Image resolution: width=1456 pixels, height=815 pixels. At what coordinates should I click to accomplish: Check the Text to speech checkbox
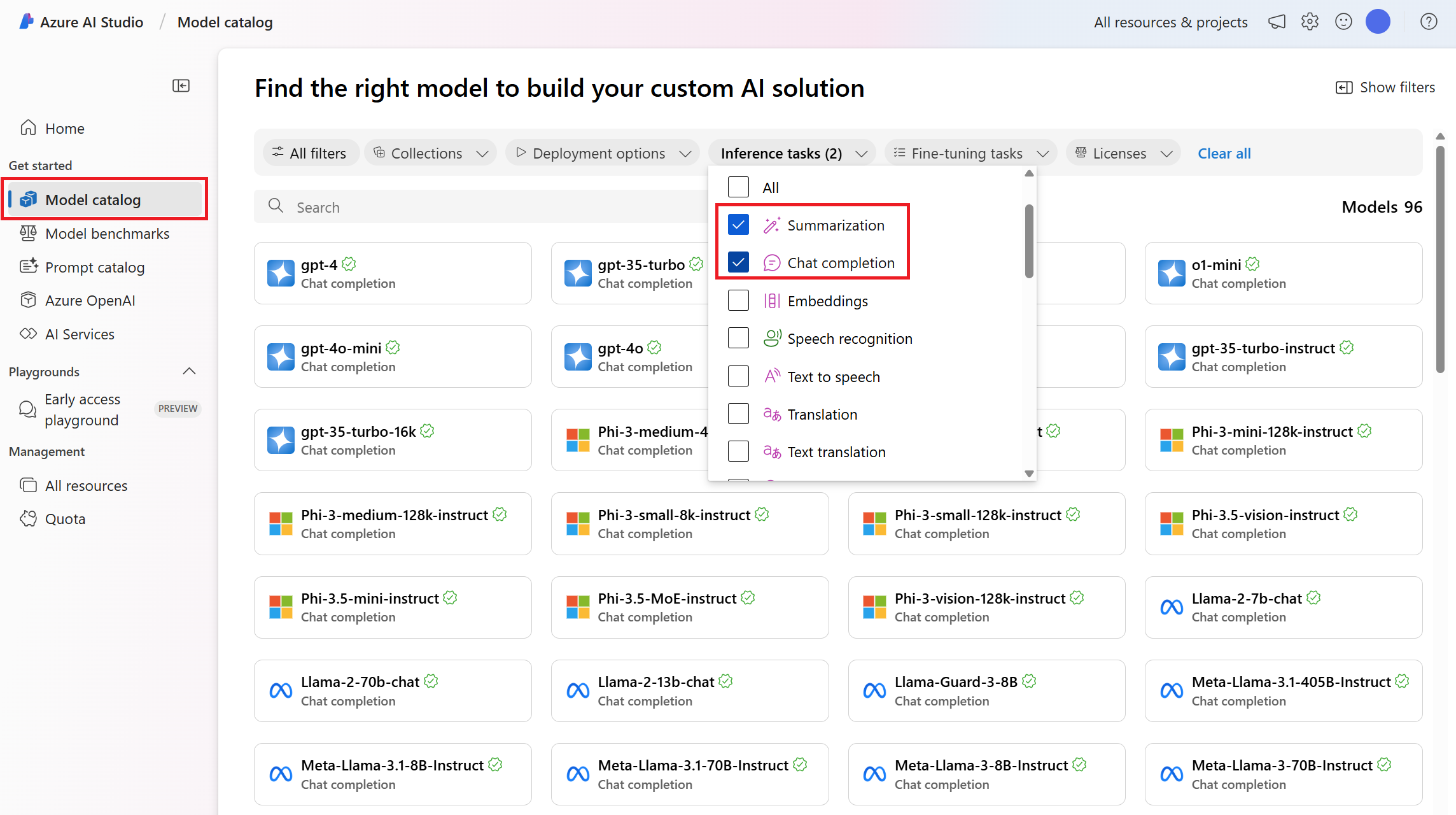tap(738, 376)
